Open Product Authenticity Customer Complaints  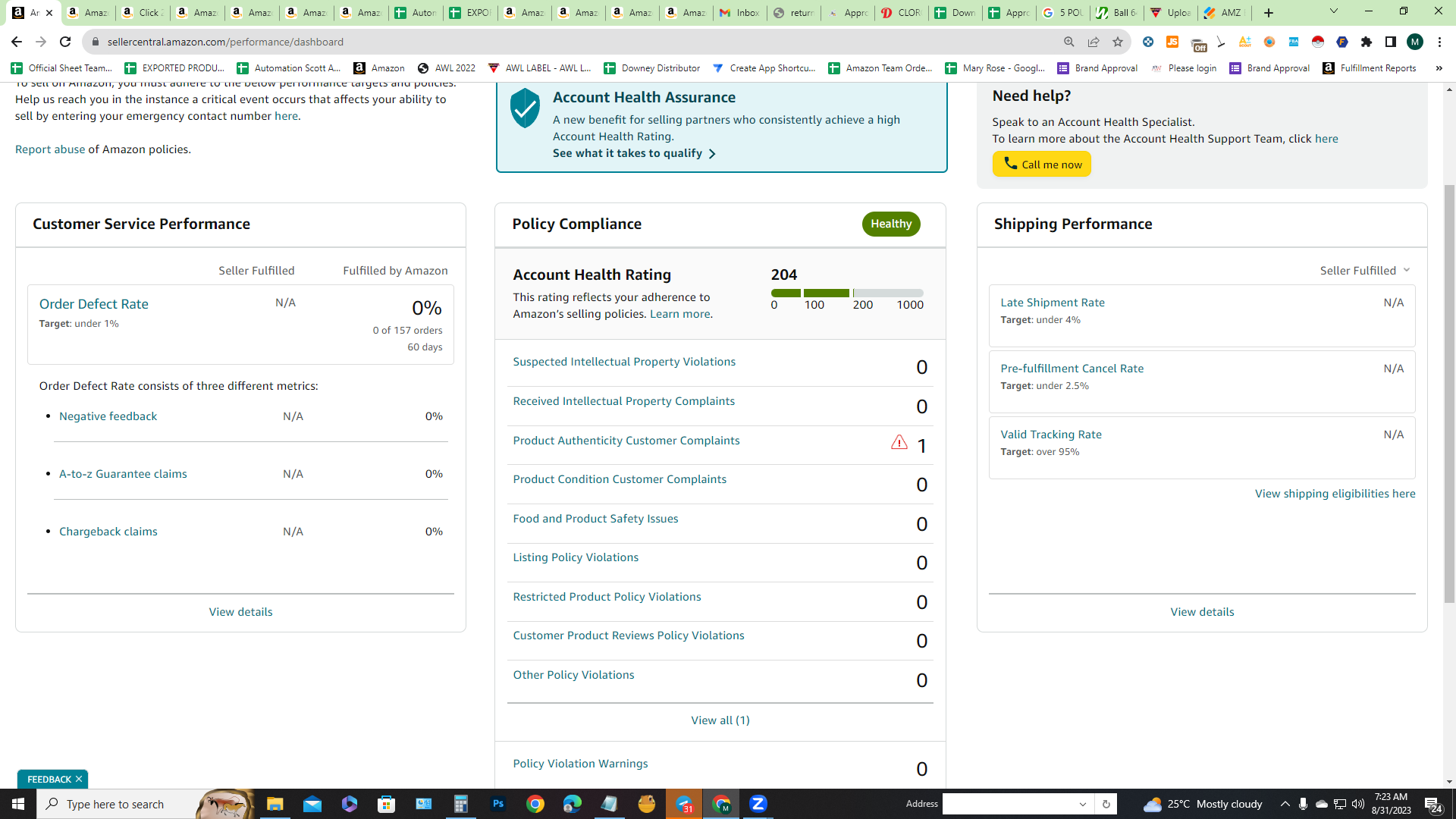pos(626,441)
